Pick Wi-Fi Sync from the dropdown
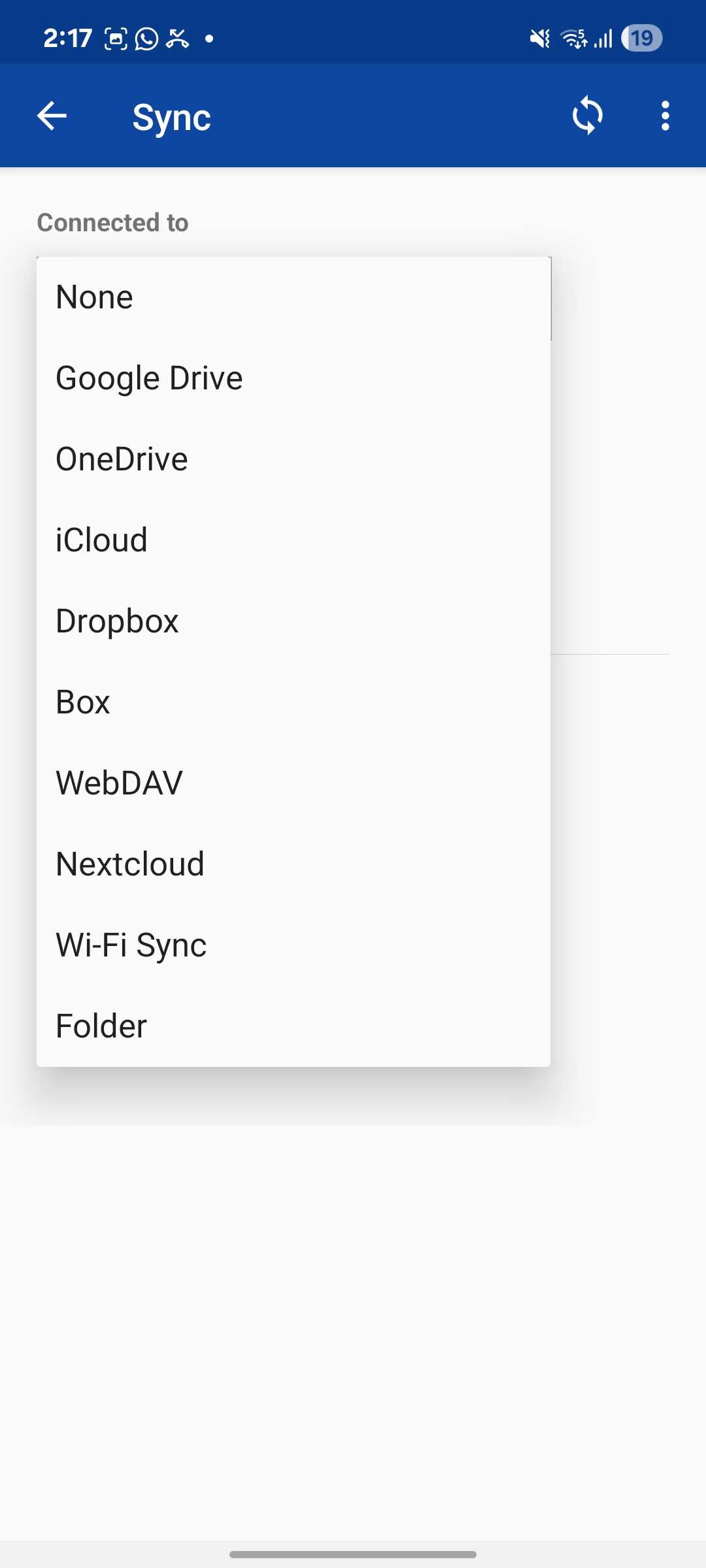This screenshot has width=706, height=1568. tap(293, 945)
